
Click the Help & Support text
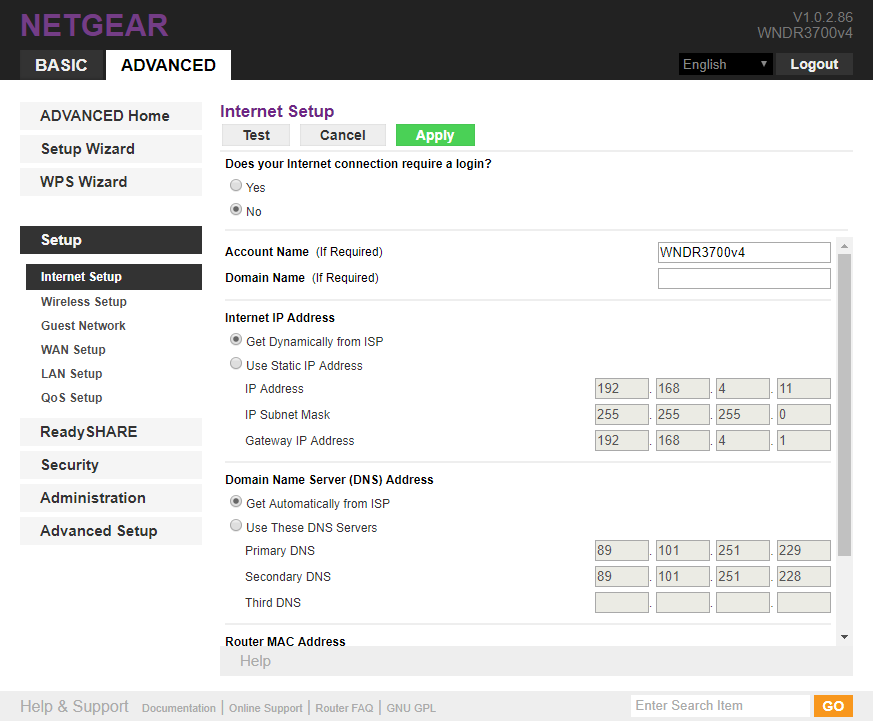[x=74, y=707]
